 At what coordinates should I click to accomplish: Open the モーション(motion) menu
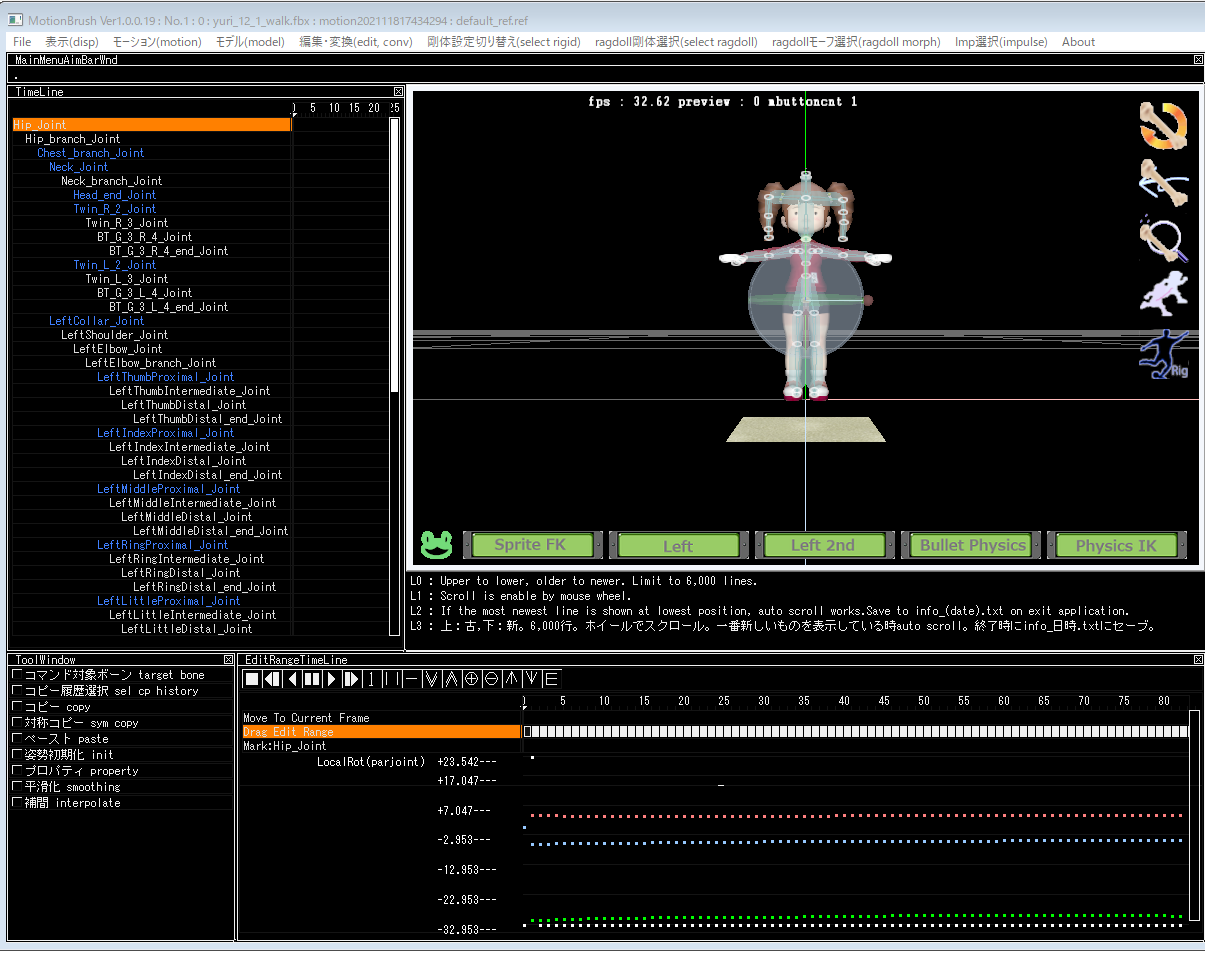click(x=156, y=42)
